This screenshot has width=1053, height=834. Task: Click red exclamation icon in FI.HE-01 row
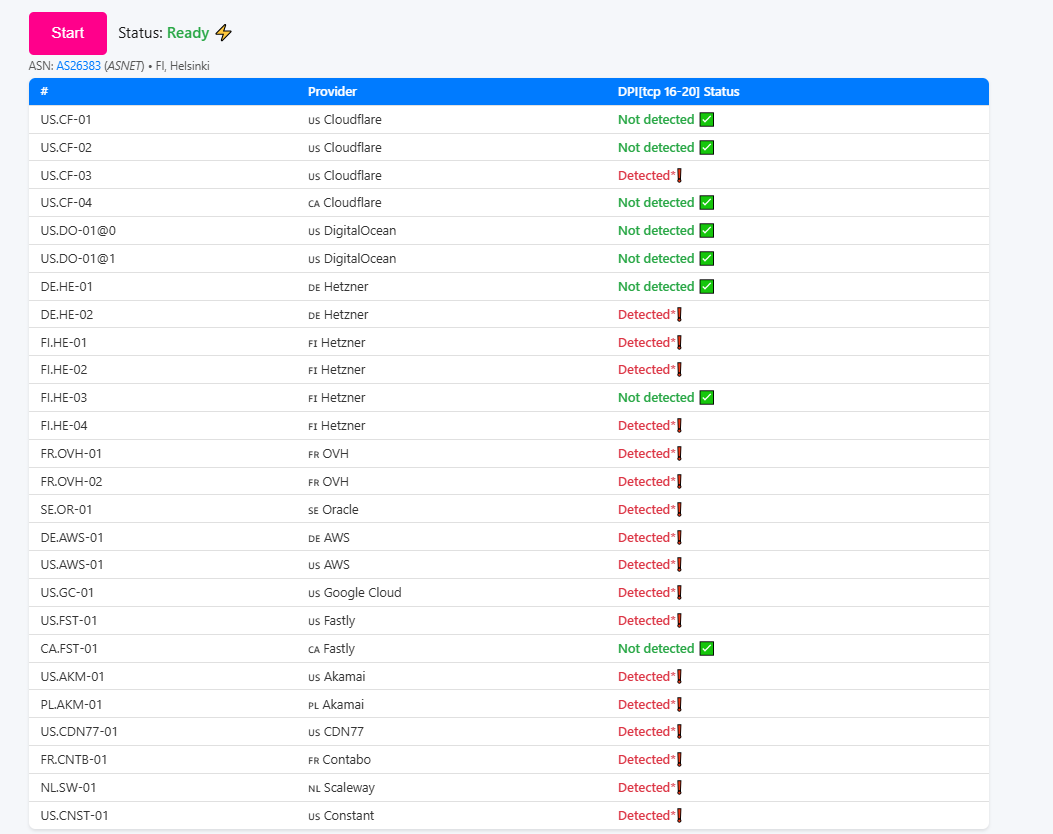(680, 343)
